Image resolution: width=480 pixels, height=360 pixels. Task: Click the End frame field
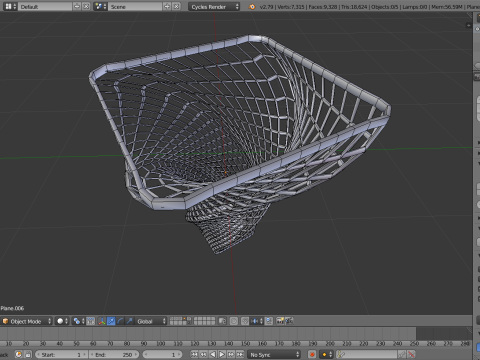pos(114,354)
